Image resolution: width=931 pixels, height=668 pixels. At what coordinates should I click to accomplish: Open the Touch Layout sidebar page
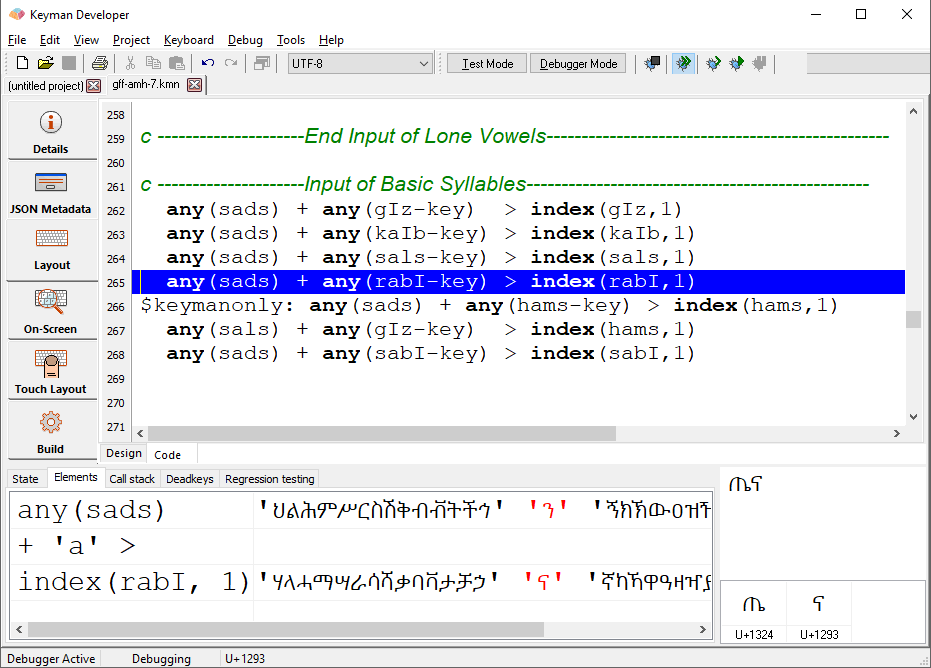point(52,371)
